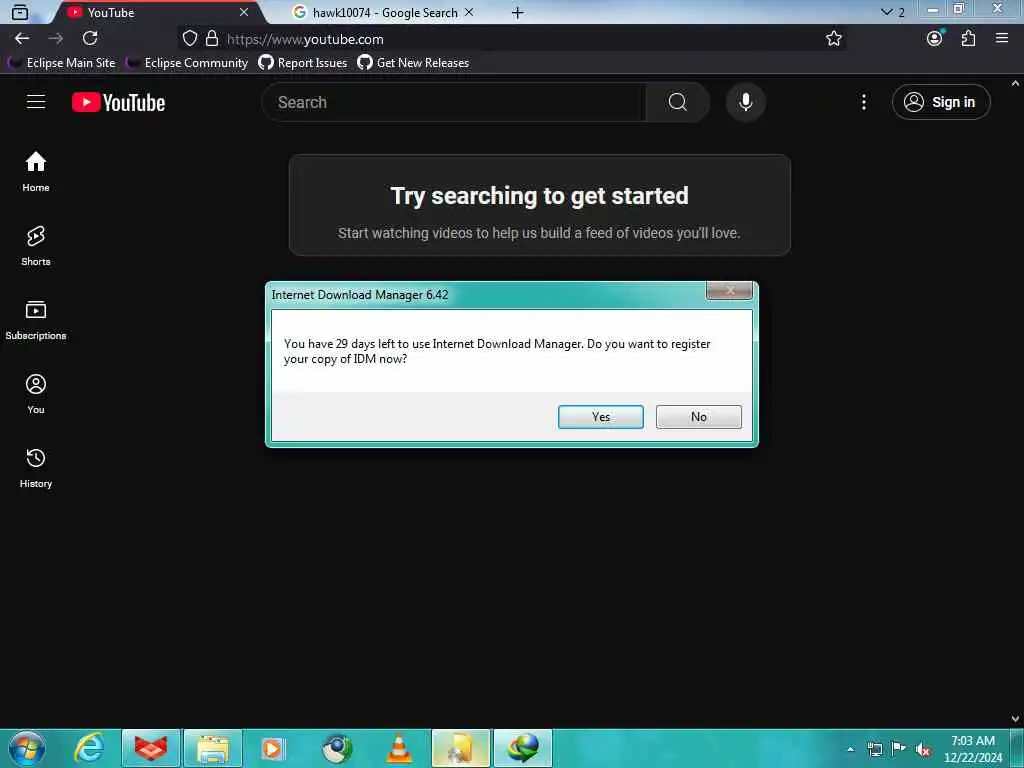The image size is (1024, 768).
Task: Open the browser account icon
Action: pos(935,39)
